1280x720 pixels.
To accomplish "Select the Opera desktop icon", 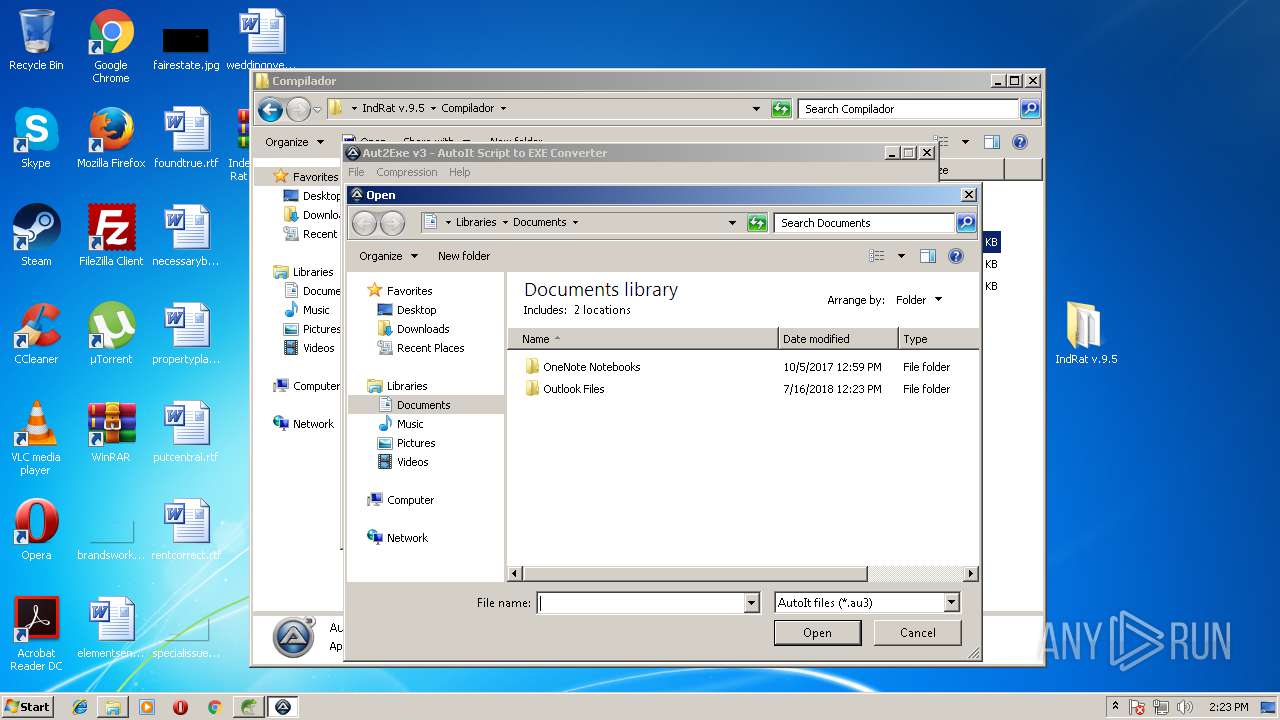I will pos(36,530).
